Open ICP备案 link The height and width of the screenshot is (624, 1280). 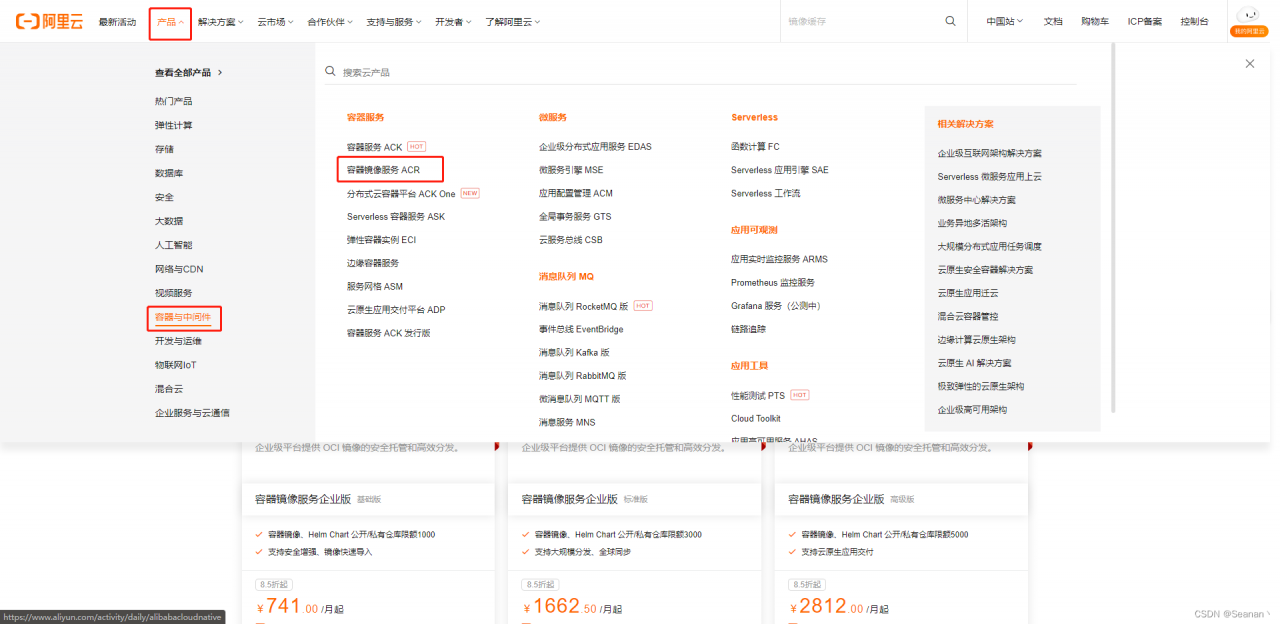(1145, 22)
